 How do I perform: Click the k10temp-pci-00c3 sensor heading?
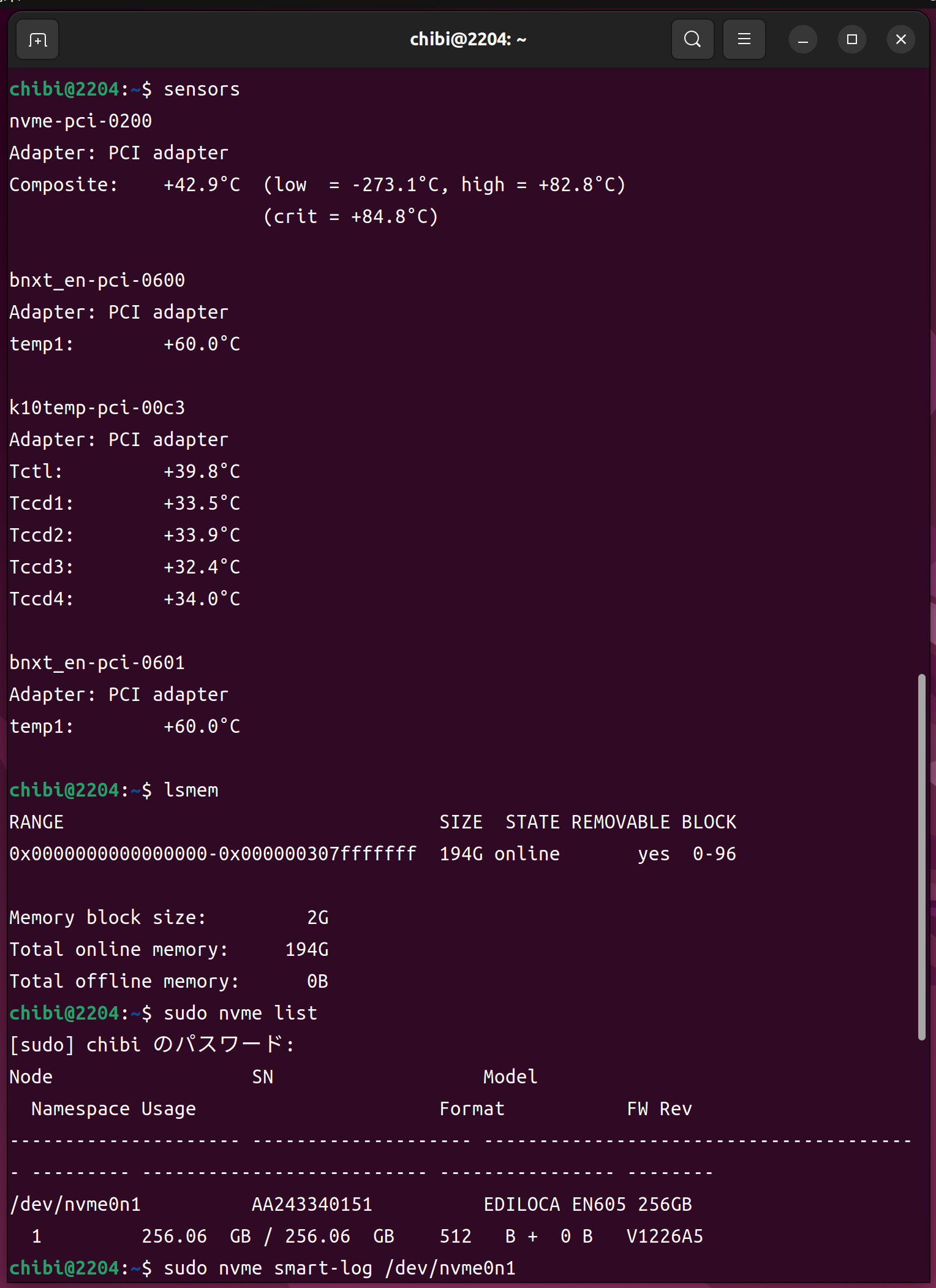(x=97, y=408)
